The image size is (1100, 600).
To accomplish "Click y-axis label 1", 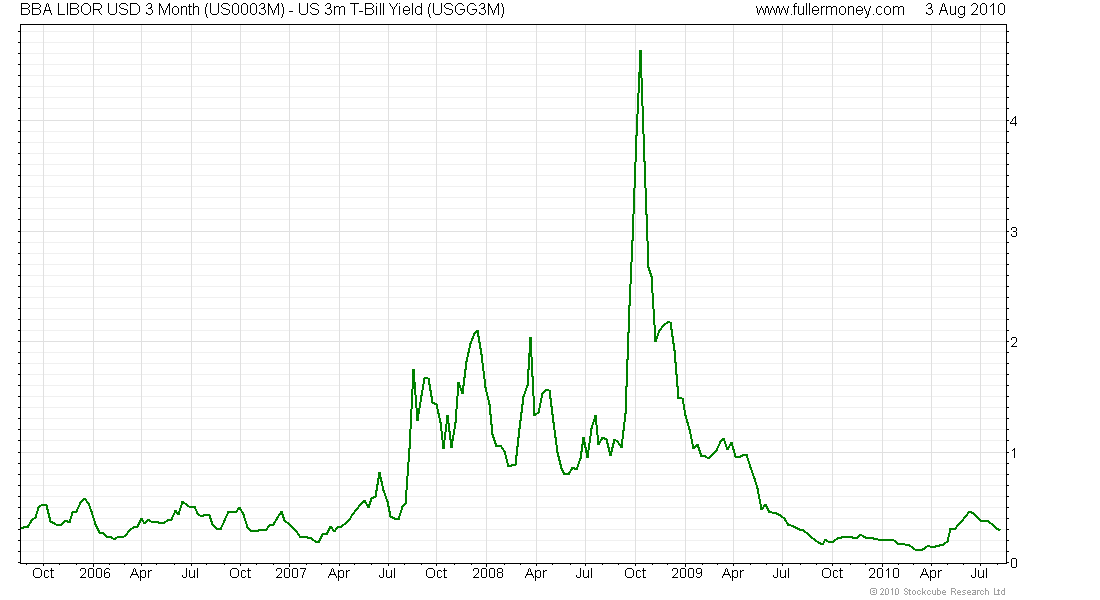I will [1014, 453].
